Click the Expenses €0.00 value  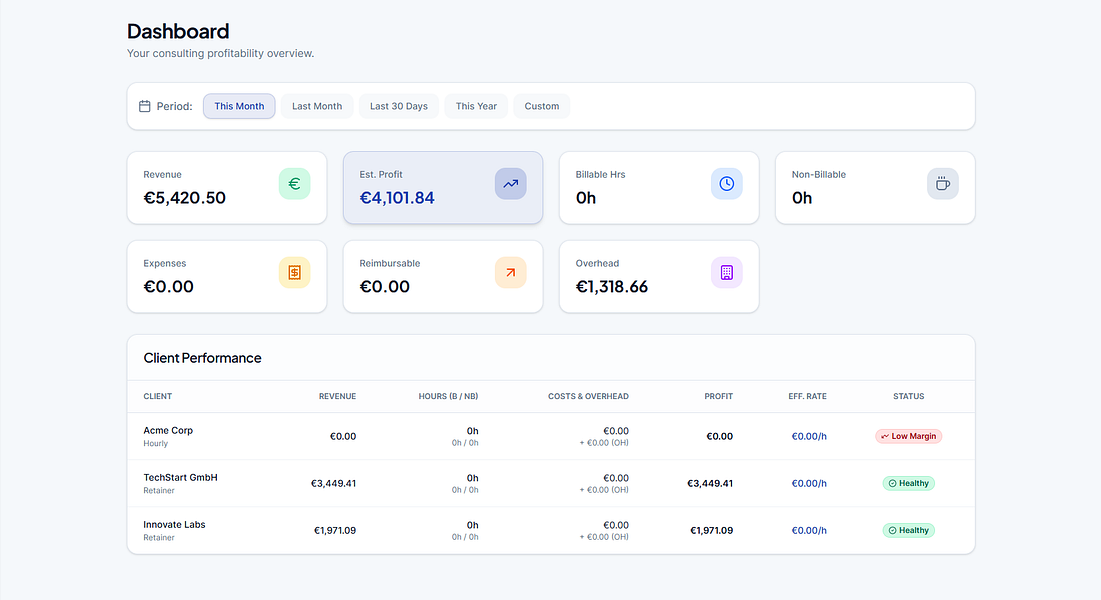tap(169, 287)
